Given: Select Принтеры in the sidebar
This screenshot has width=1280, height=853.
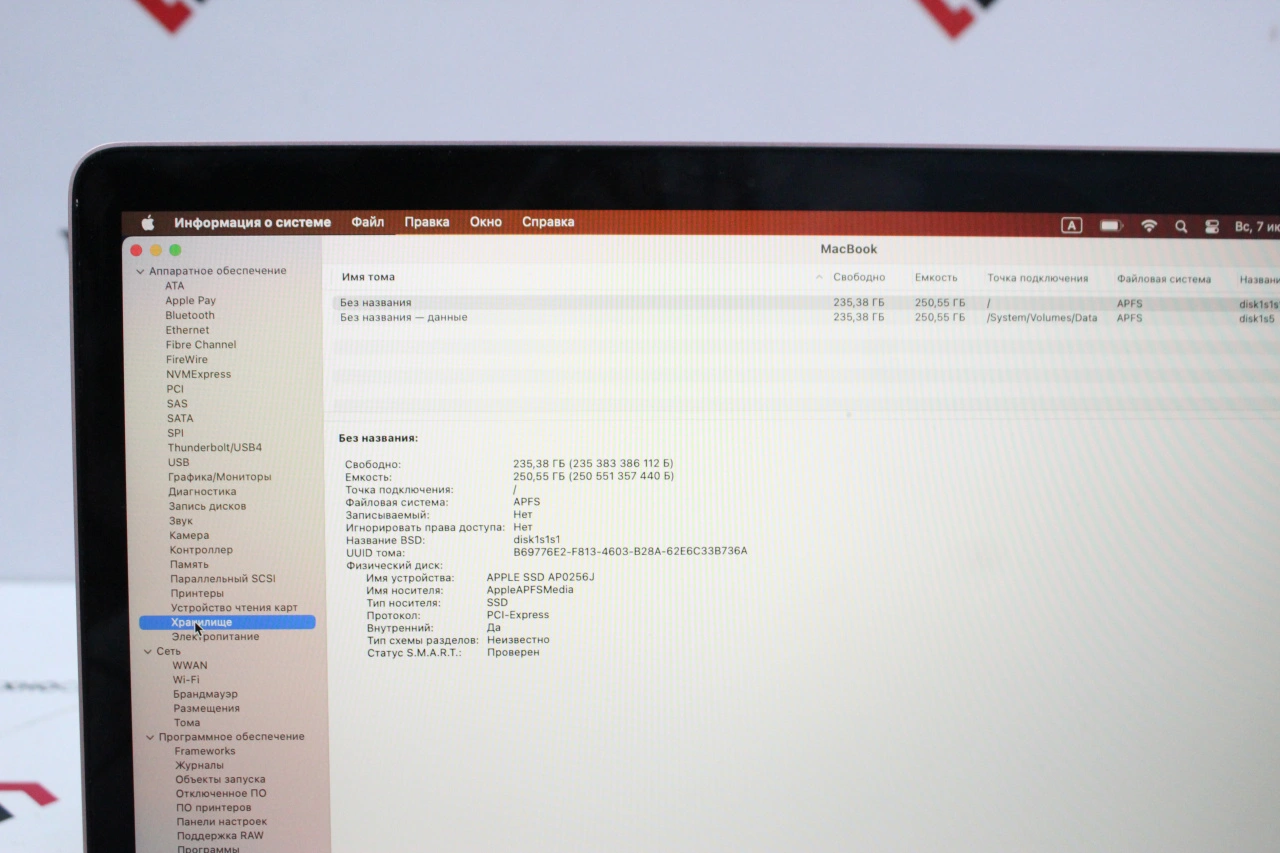Looking at the screenshot, I should (x=197, y=593).
